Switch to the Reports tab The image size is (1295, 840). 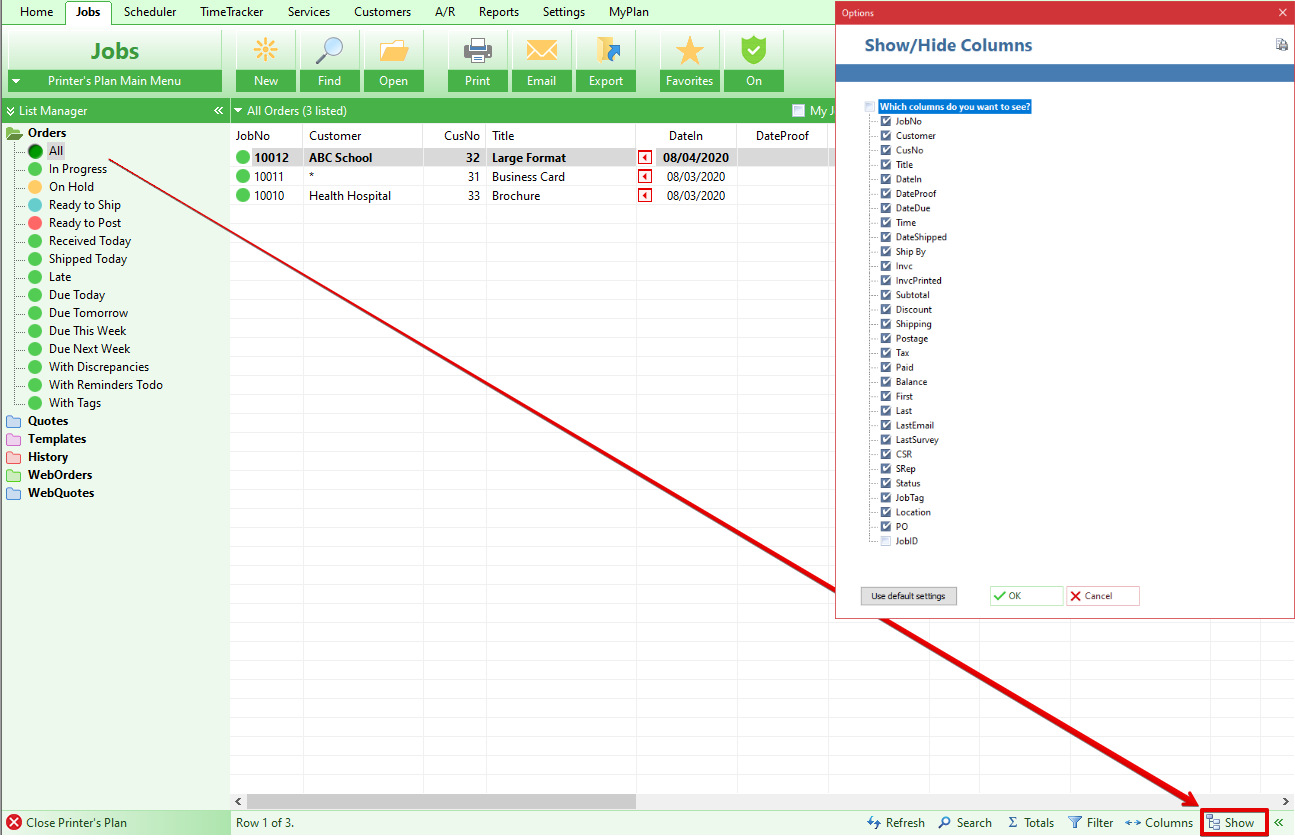(x=498, y=12)
